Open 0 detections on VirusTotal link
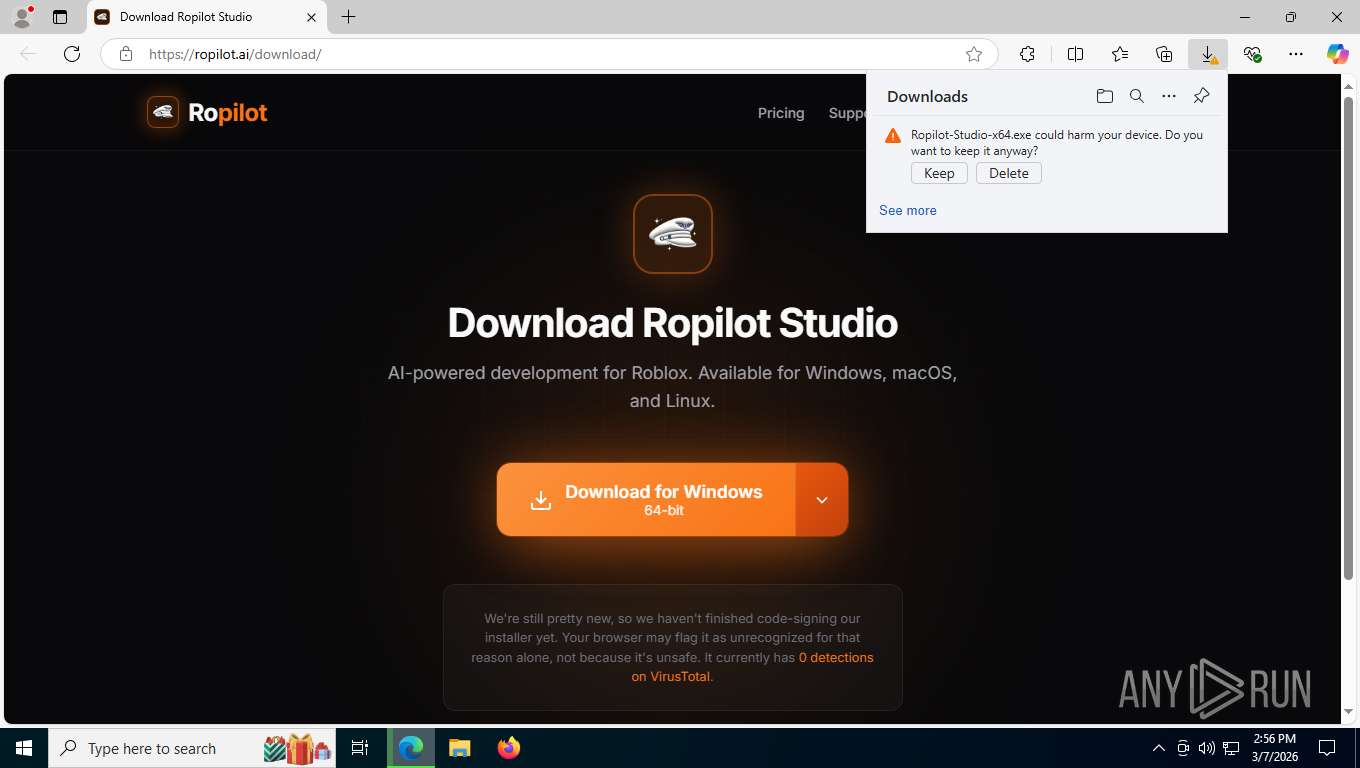Image resolution: width=1360 pixels, height=768 pixels. click(x=752, y=667)
